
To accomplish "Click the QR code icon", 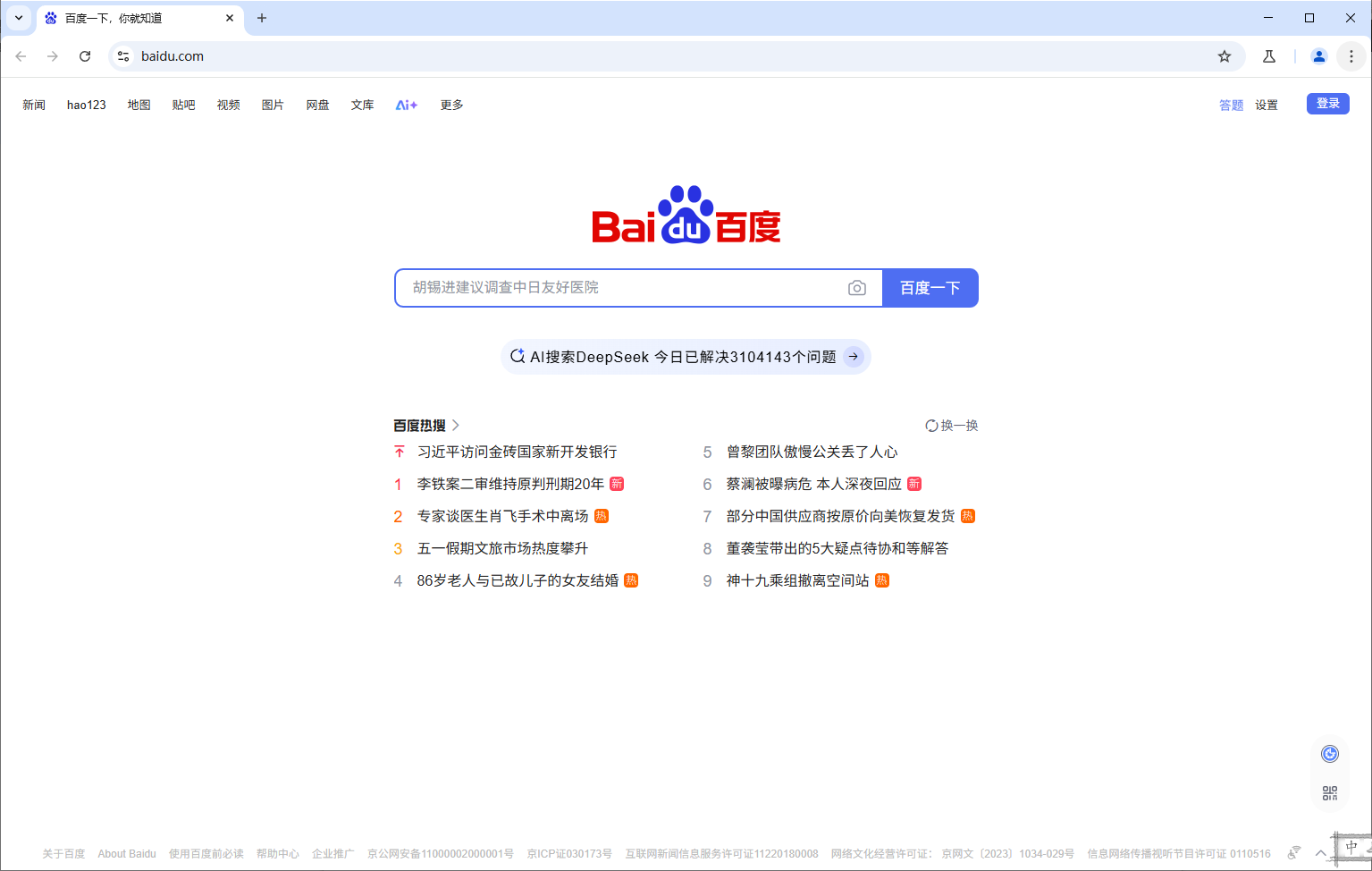I will tap(1330, 793).
